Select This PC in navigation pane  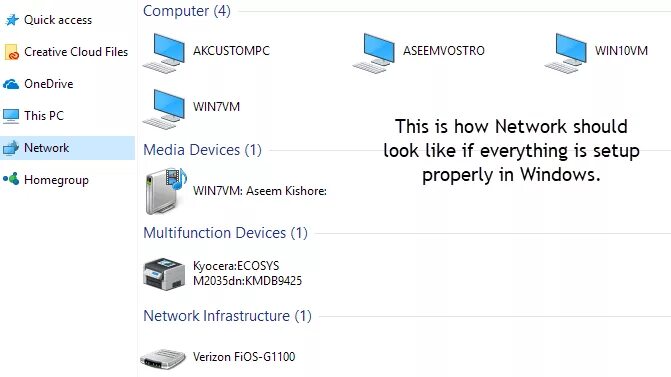[33, 116]
